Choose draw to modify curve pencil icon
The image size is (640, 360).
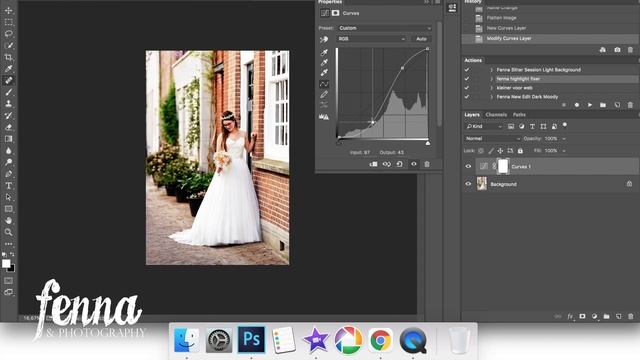click(x=324, y=95)
